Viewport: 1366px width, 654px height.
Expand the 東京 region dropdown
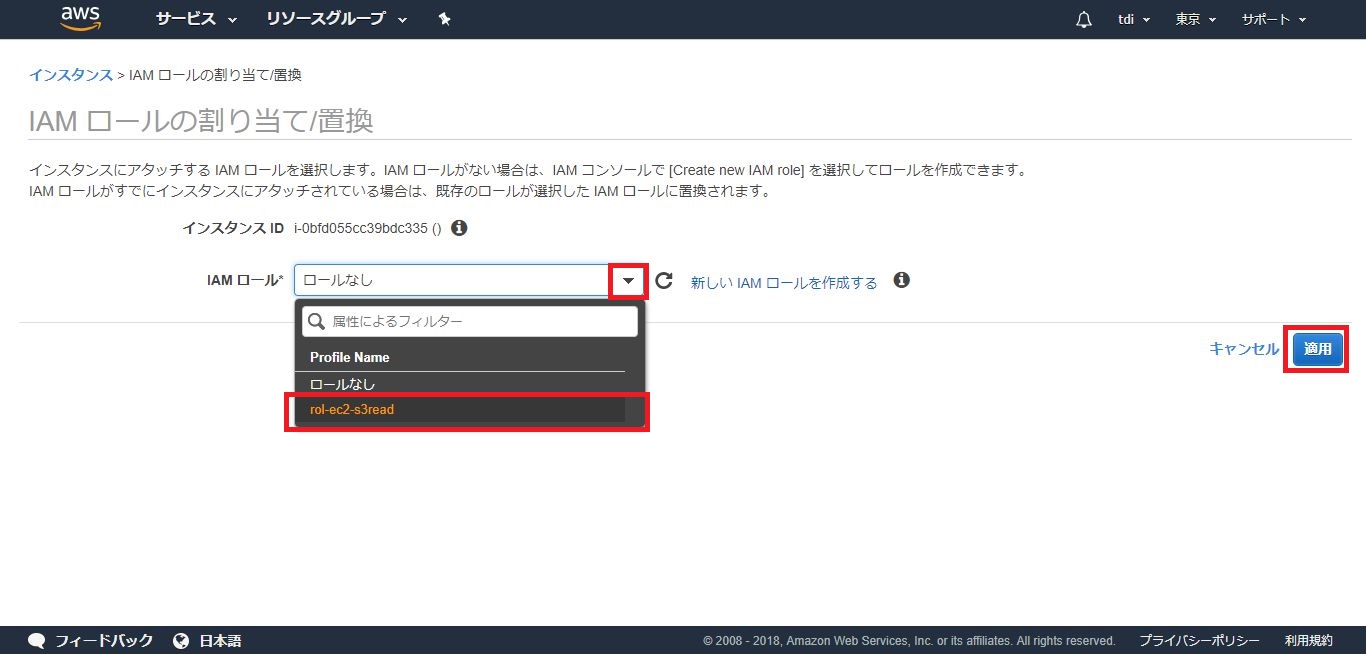point(1195,20)
